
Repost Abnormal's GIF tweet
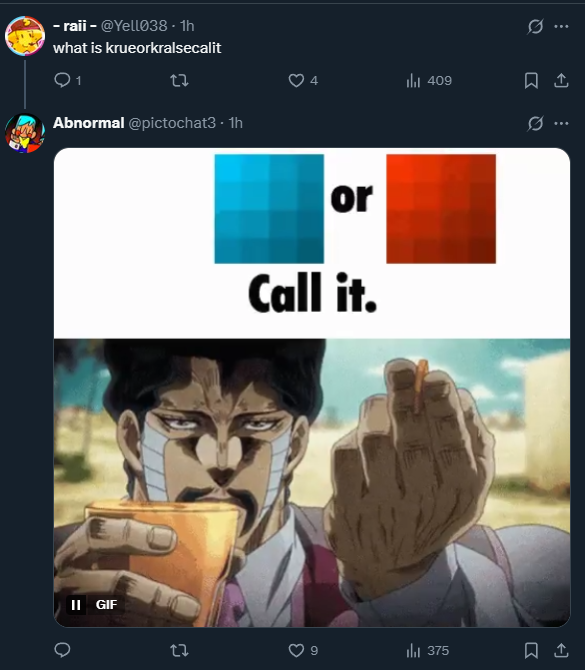tap(179, 650)
